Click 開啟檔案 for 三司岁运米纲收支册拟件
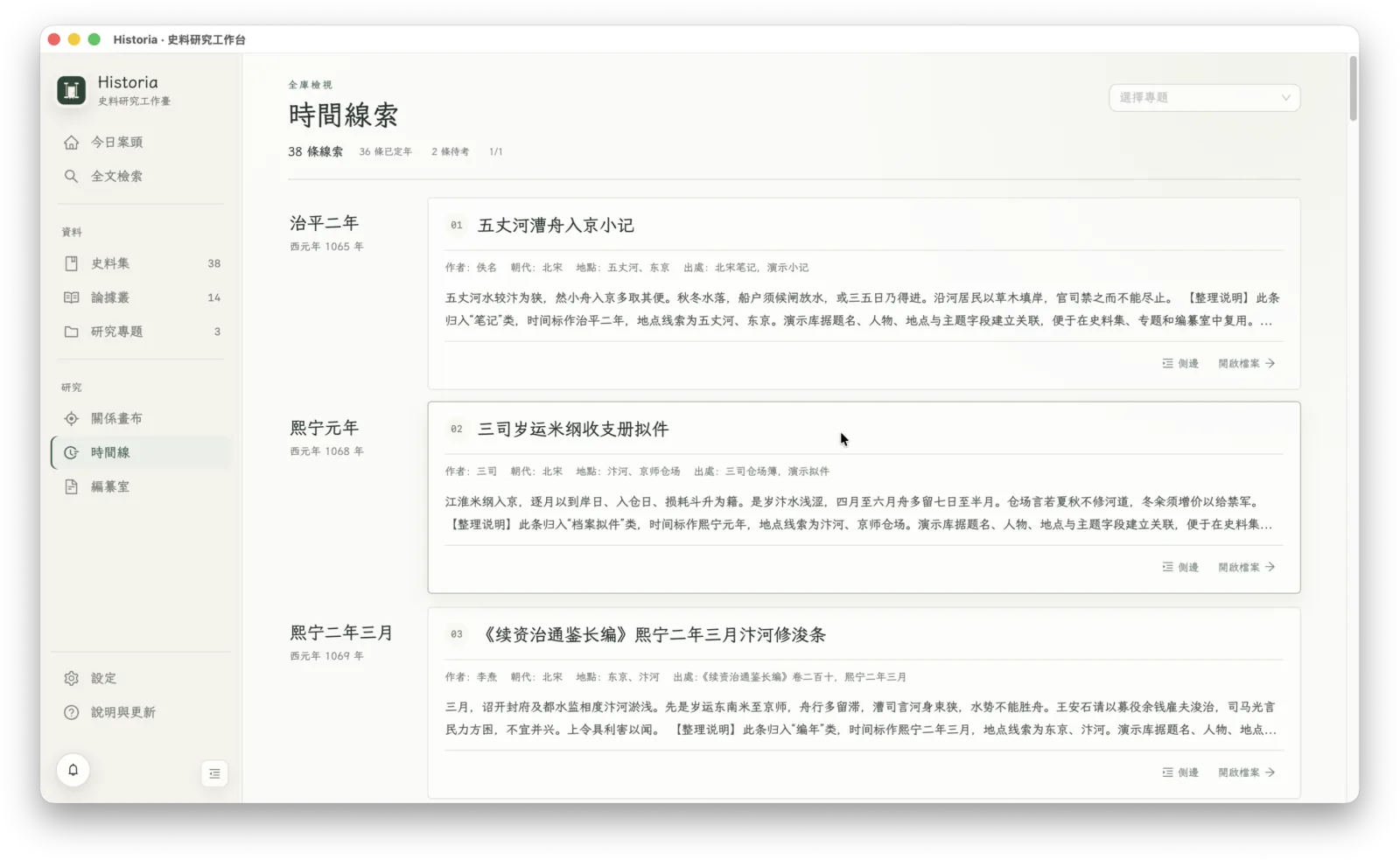The width and height of the screenshot is (1400, 860). pyautogui.click(x=1247, y=567)
